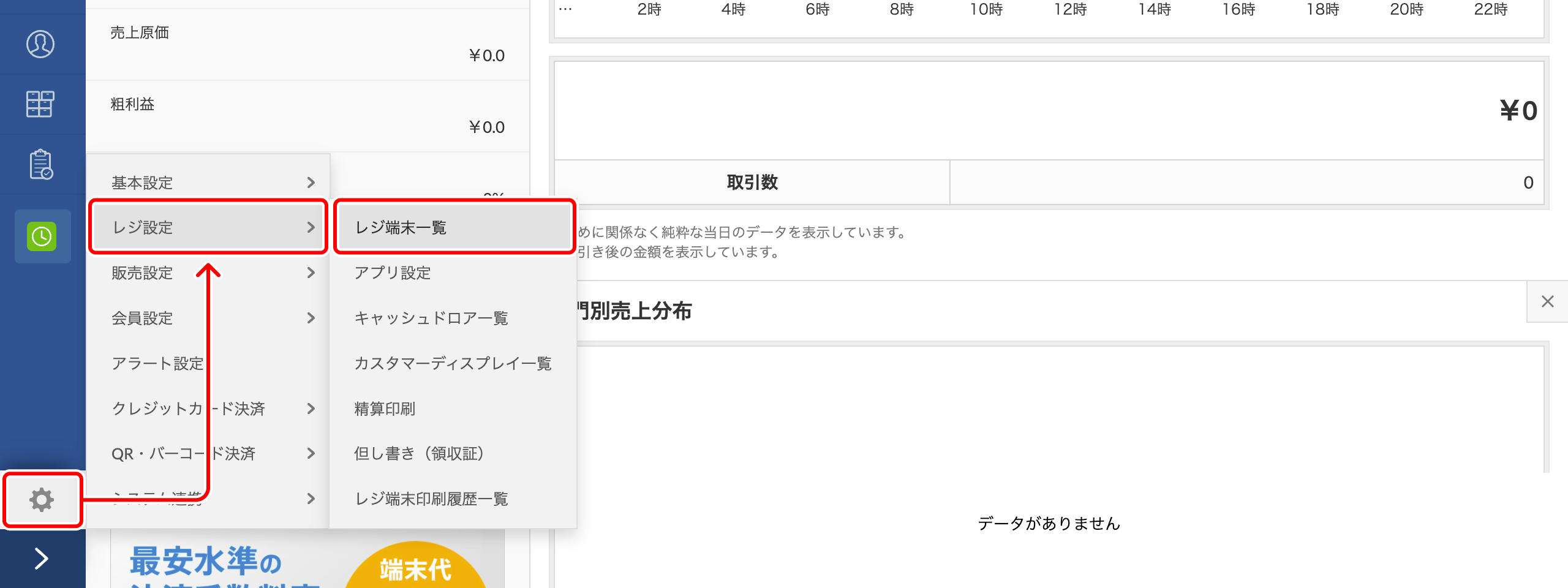1568x588 pixels.
Task: Open アラート設定 settings
Action: pyautogui.click(x=158, y=363)
